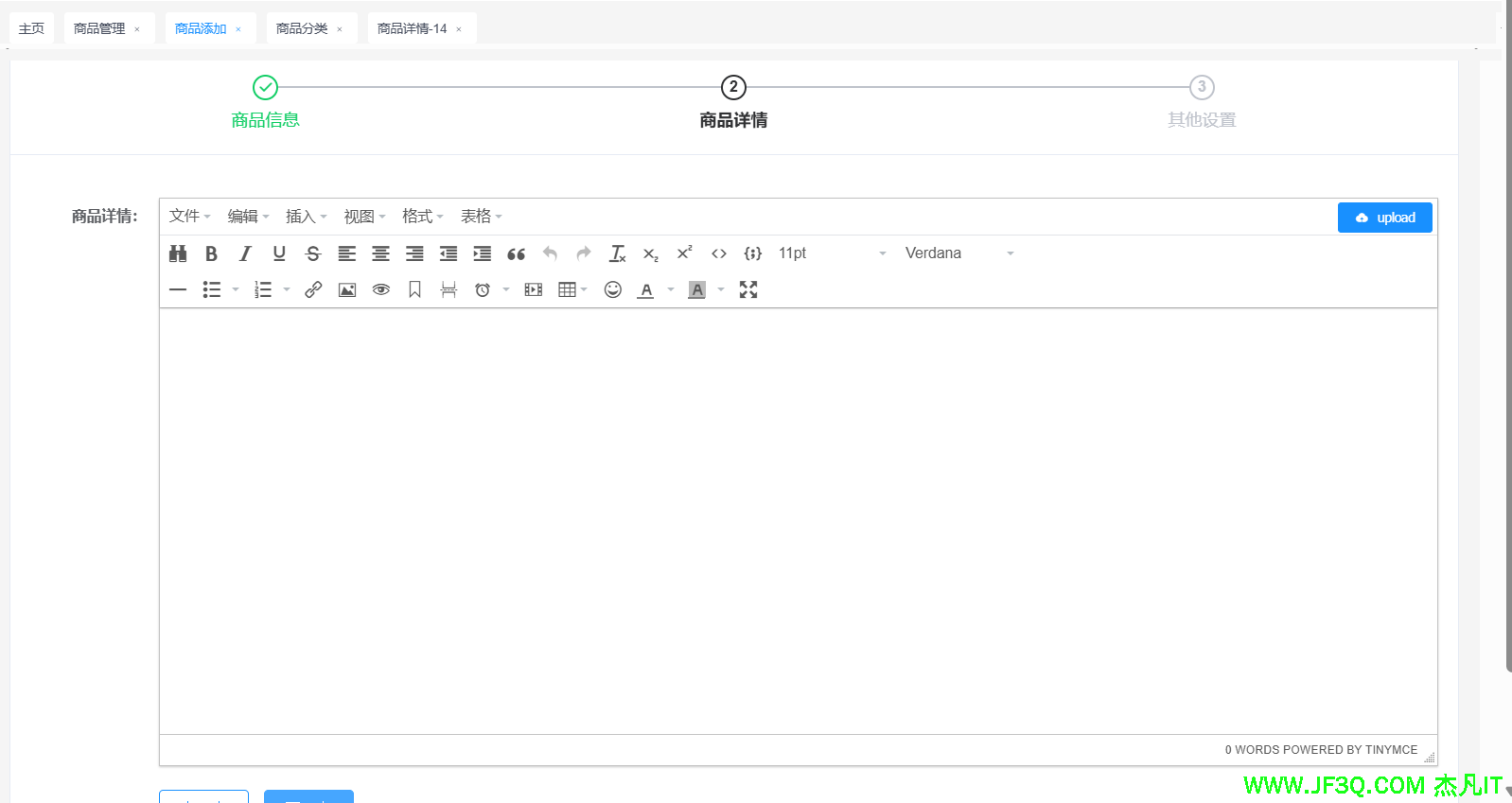Open the 插入 menu
Viewport: 1512px width, 803px height.
pos(306,217)
